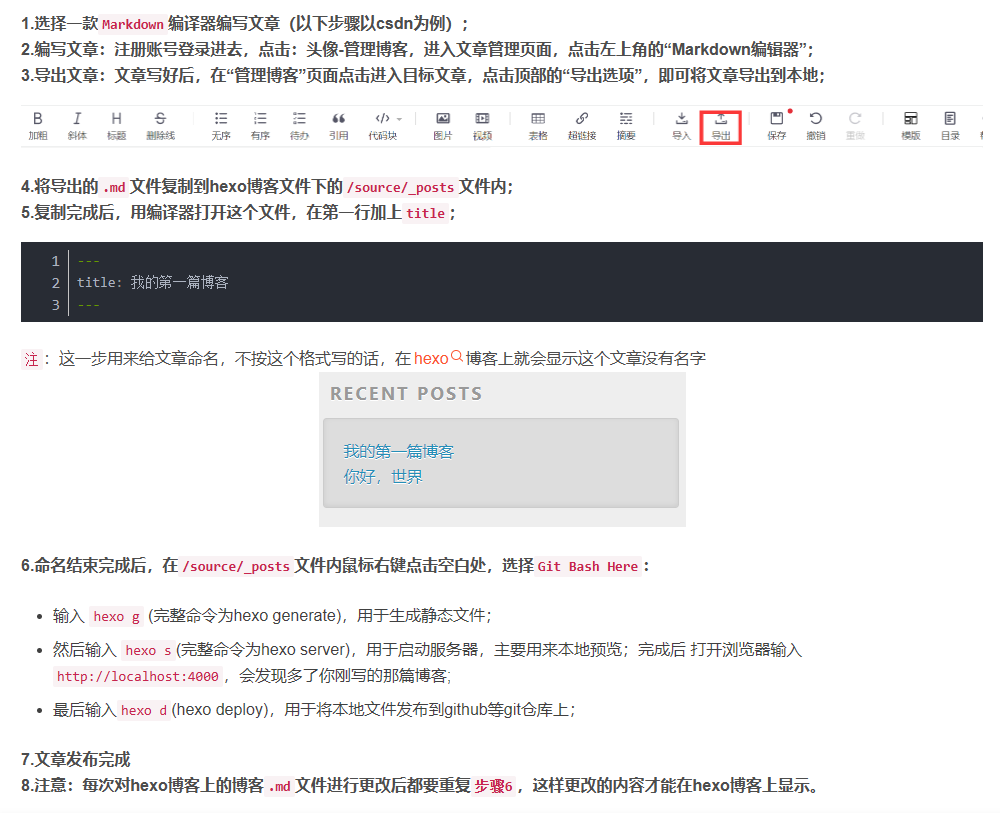The width and height of the screenshot is (1000, 813).
Task: Click the 'hexo d' inline code
Action: point(143,710)
